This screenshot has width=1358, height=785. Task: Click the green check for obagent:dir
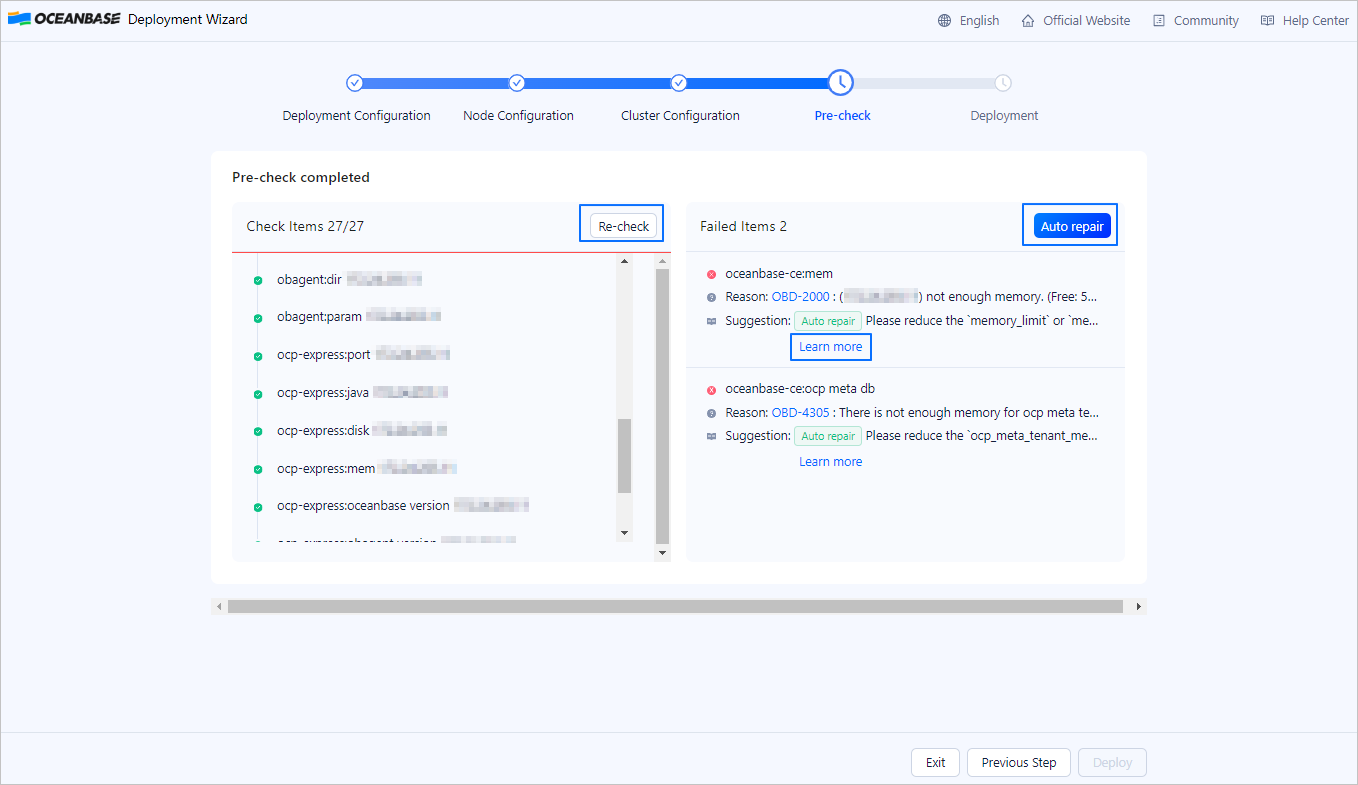[x=258, y=280]
